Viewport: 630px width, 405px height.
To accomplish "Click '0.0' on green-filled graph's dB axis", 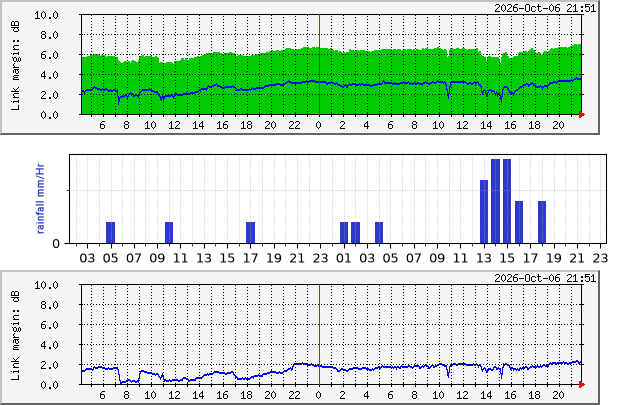I will 49,115.
